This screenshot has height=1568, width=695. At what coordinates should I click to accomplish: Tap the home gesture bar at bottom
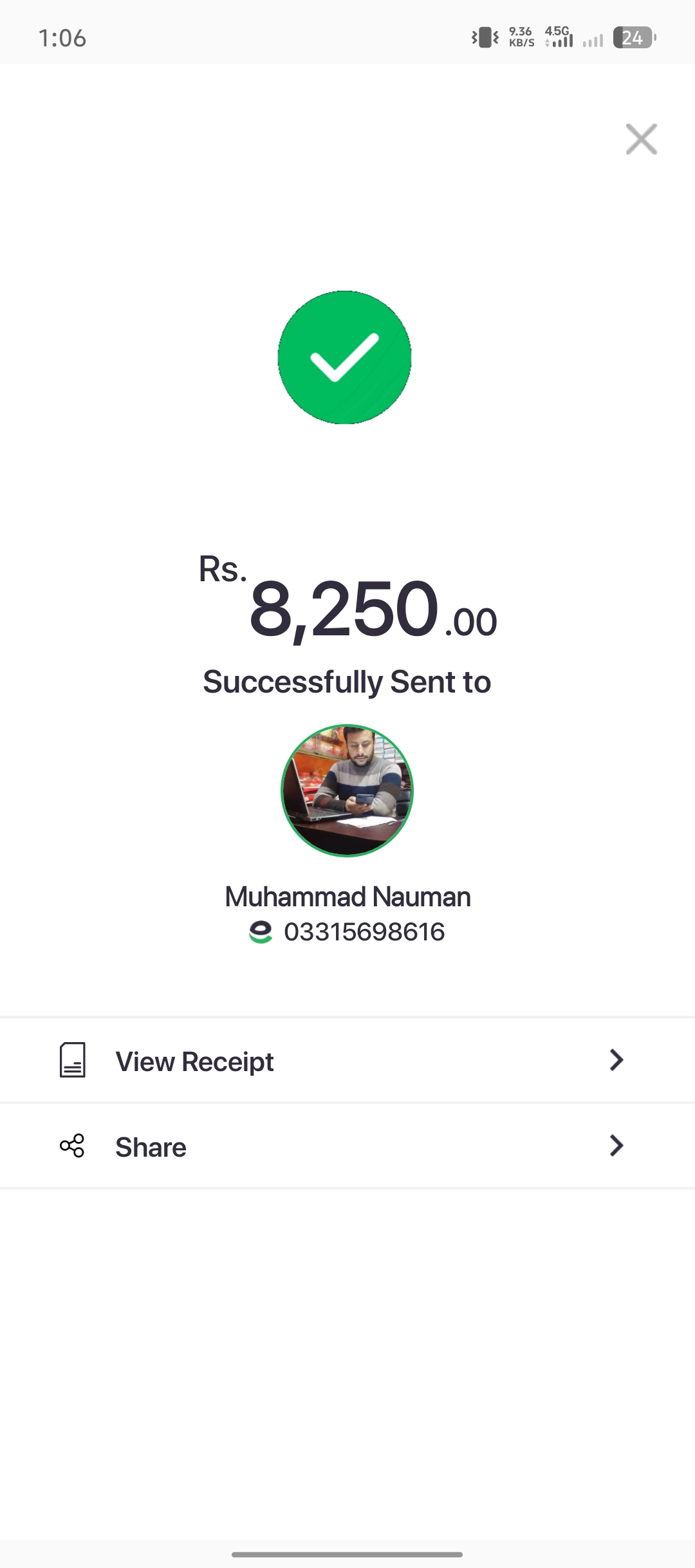tap(347, 1554)
